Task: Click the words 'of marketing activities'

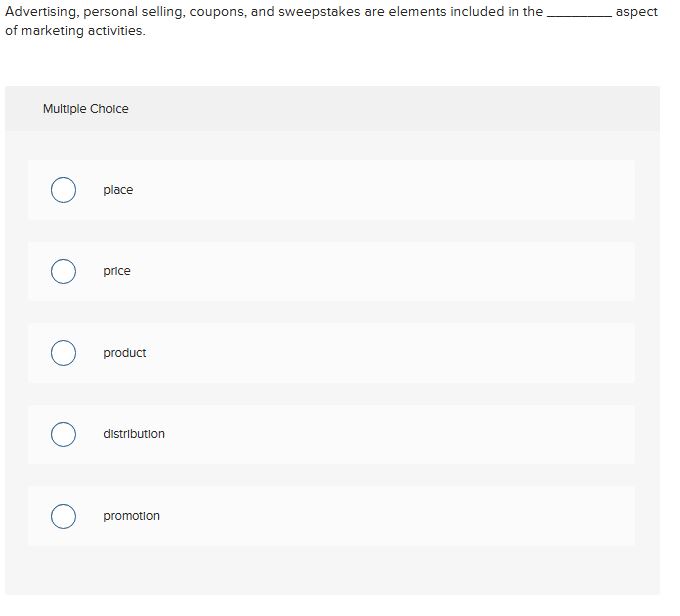Action: tap(75, 31)
